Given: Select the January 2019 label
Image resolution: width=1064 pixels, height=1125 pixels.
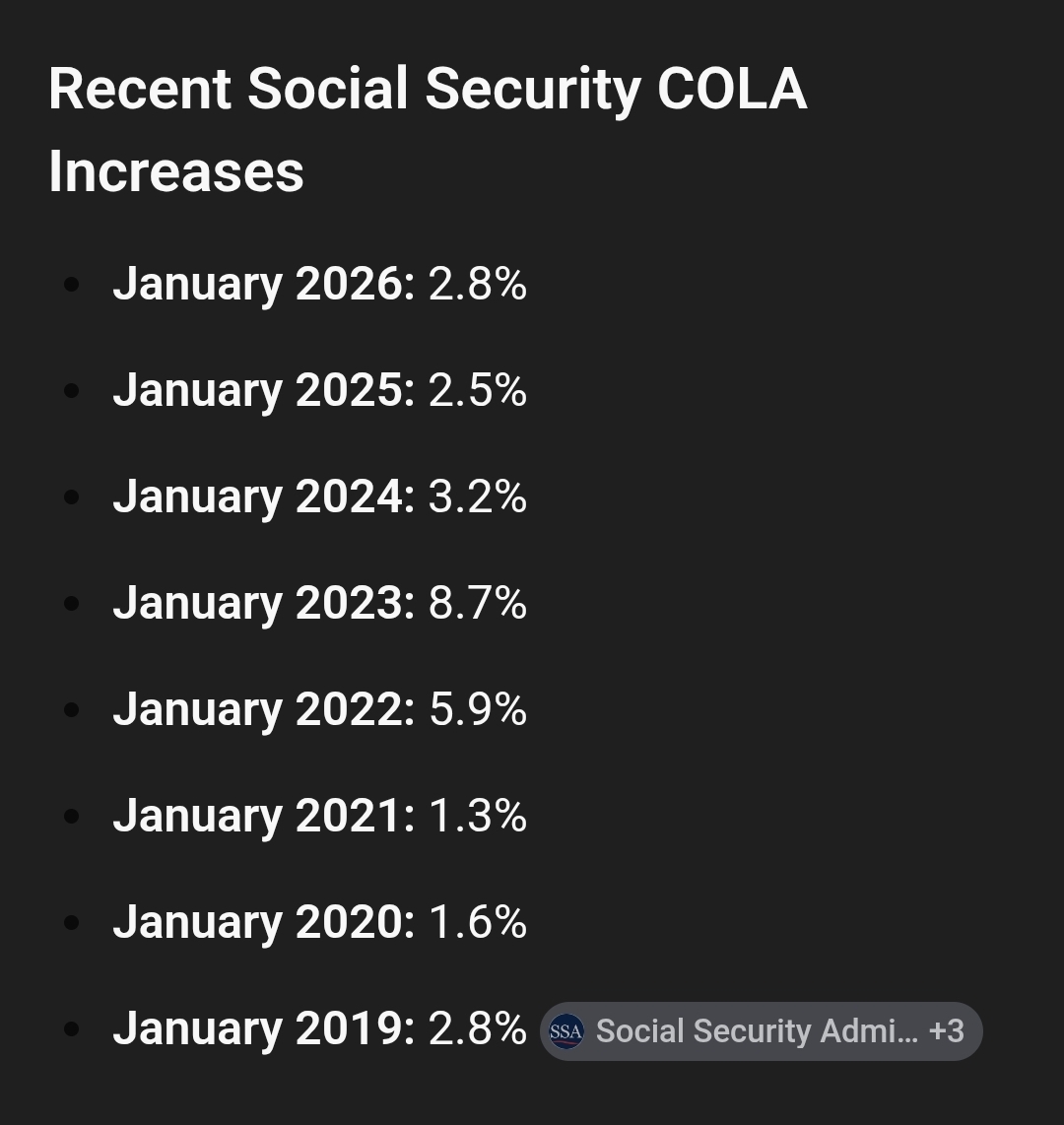Looking at the screenshot, I should pos(263,1028).
